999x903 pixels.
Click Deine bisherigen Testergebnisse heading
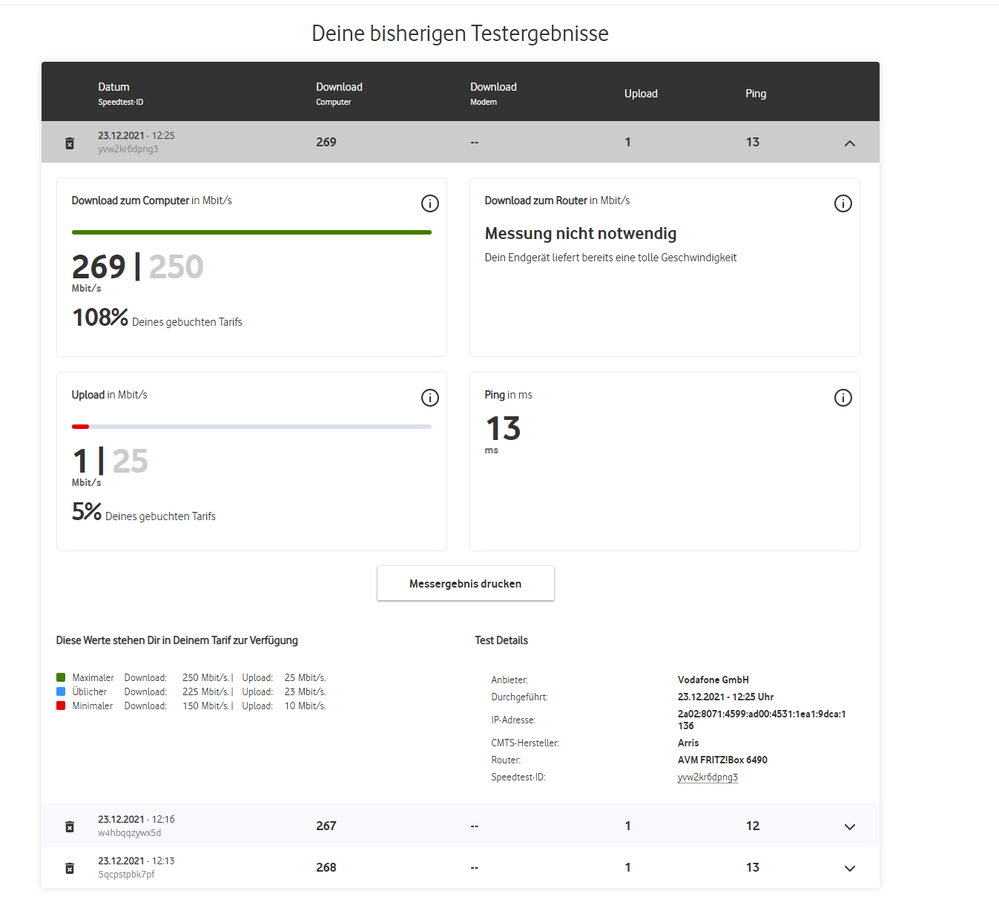460,33
